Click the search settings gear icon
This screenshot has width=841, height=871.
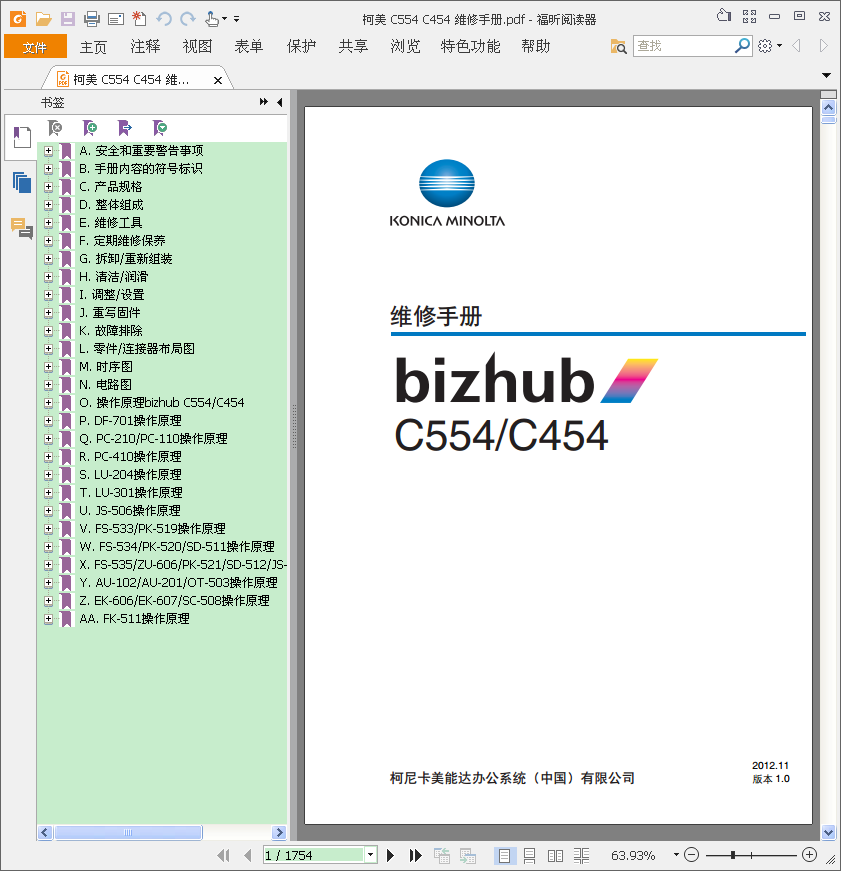pyautogui.click(x=765, y=46)
